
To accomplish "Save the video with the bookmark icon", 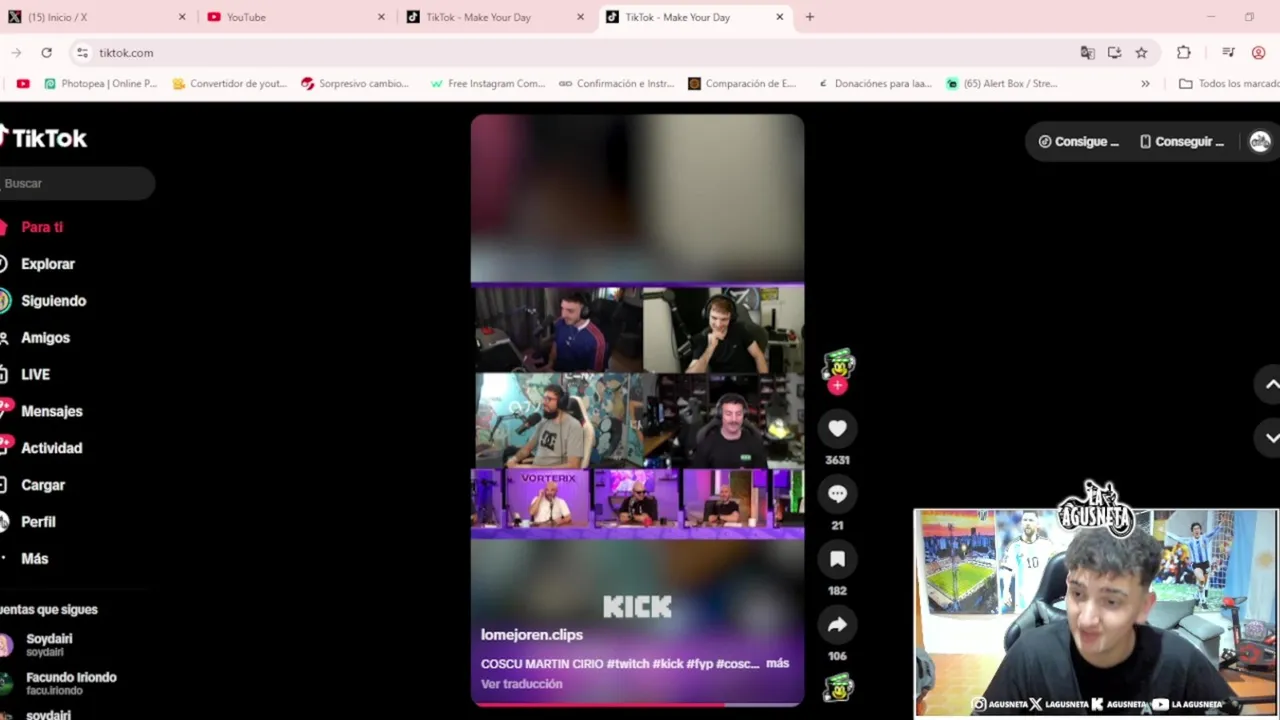I will (837, 559).
